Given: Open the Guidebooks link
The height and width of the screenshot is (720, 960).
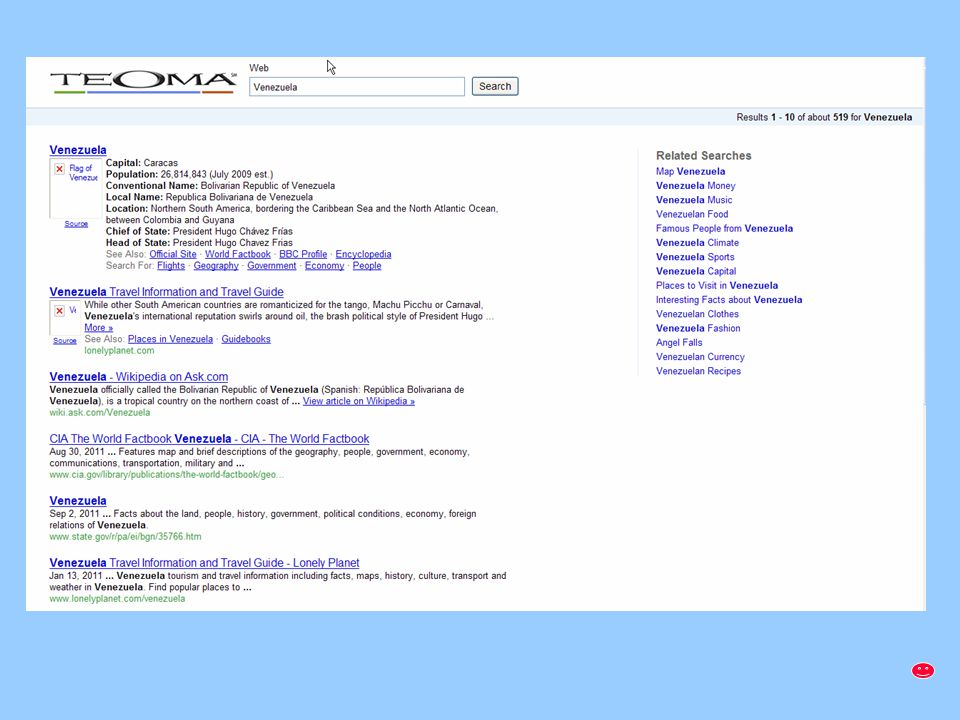Looking at the screenshot, I should 246,339.
